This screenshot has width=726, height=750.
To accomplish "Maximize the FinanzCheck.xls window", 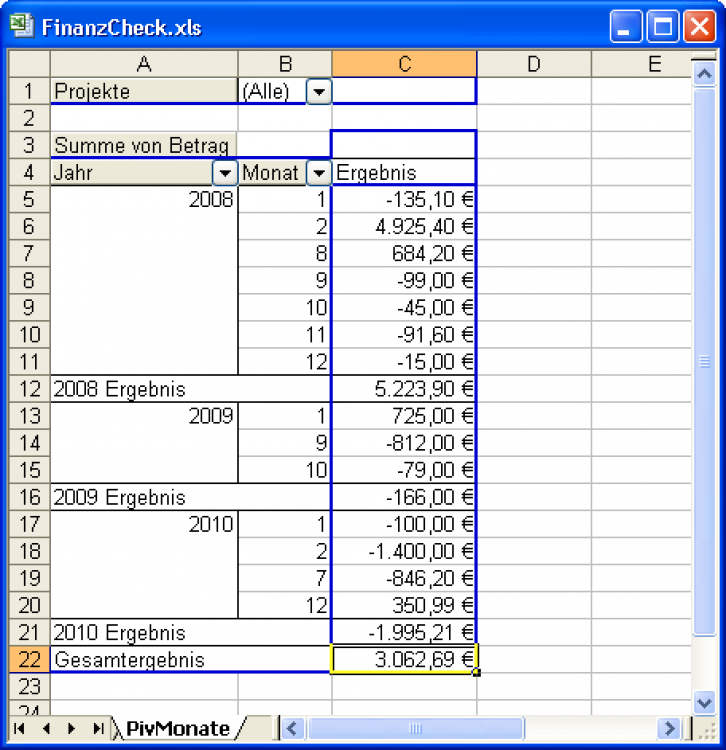I will (x=662, y=27).
